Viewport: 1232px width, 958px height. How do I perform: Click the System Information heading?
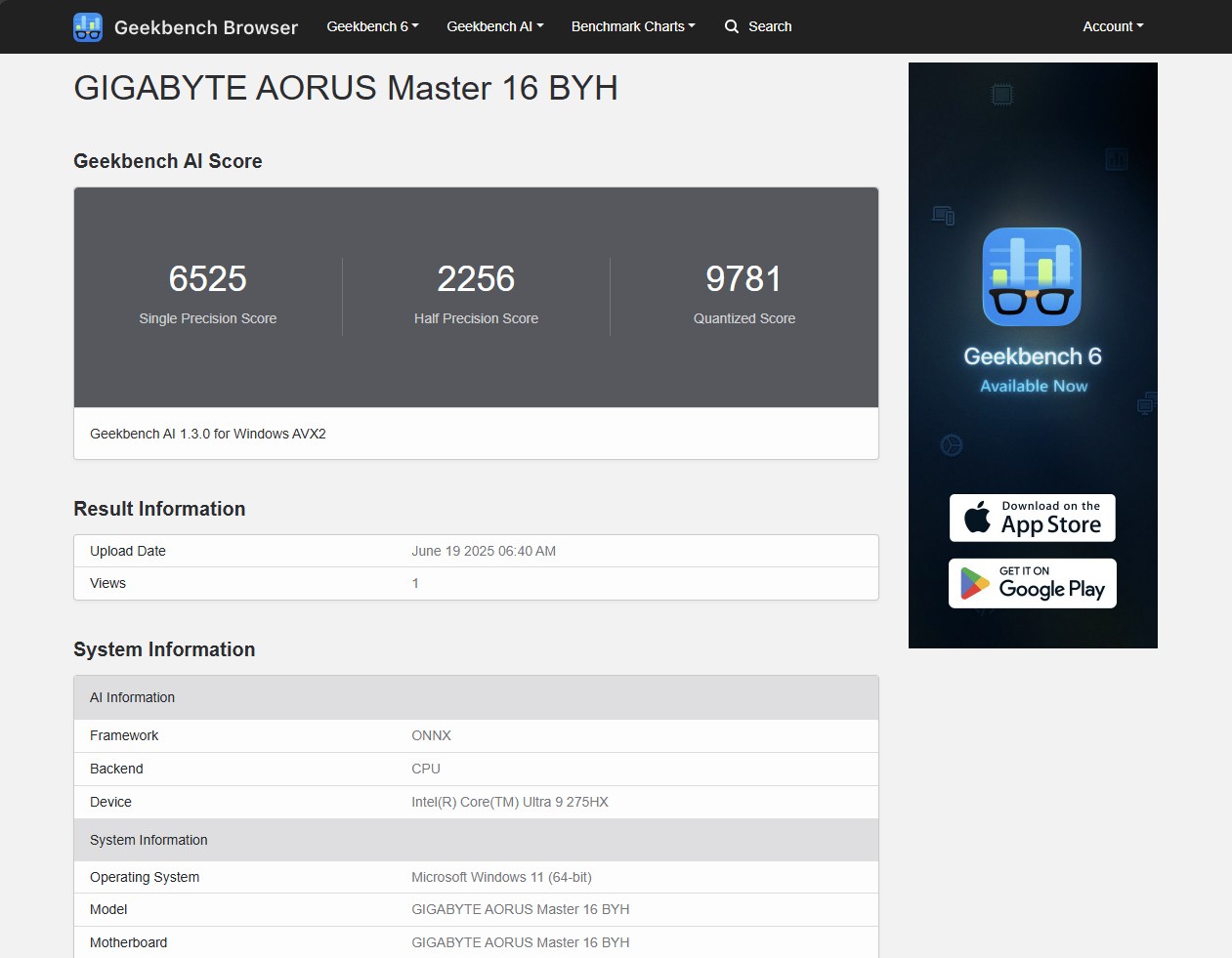[164, 649]
